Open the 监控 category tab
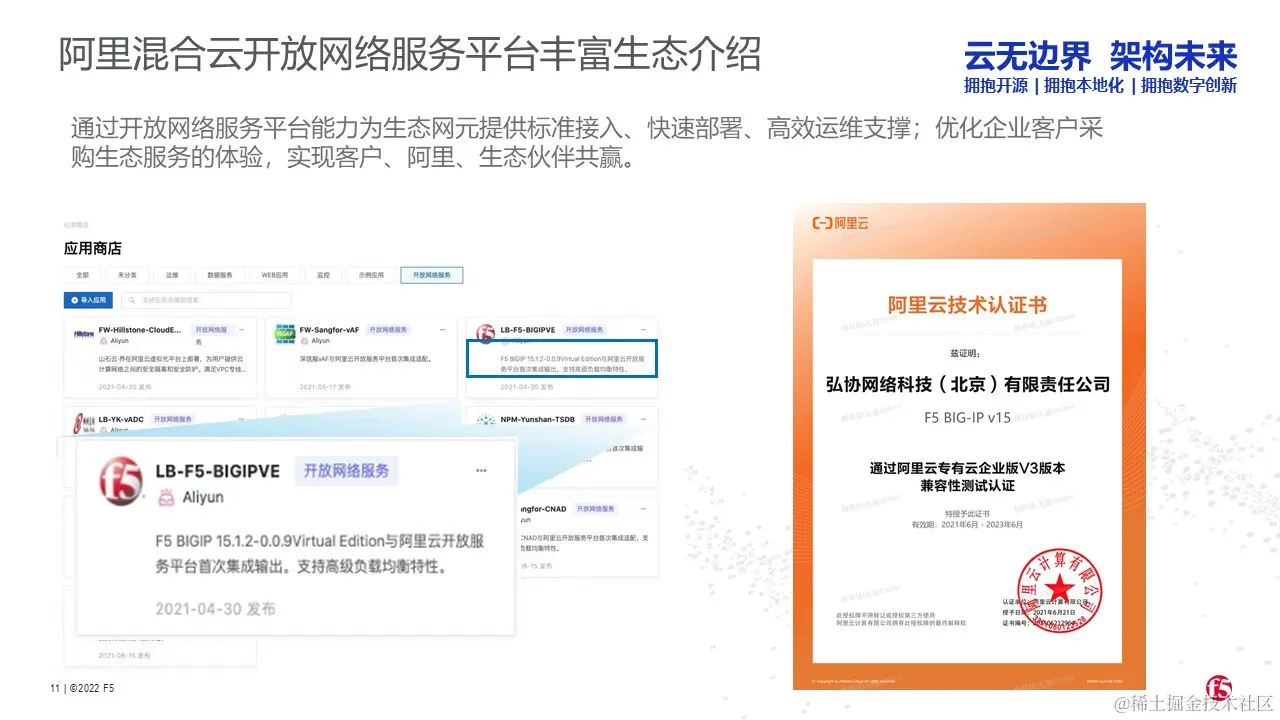Screen dimensions: 1280x720 [323, 275]
